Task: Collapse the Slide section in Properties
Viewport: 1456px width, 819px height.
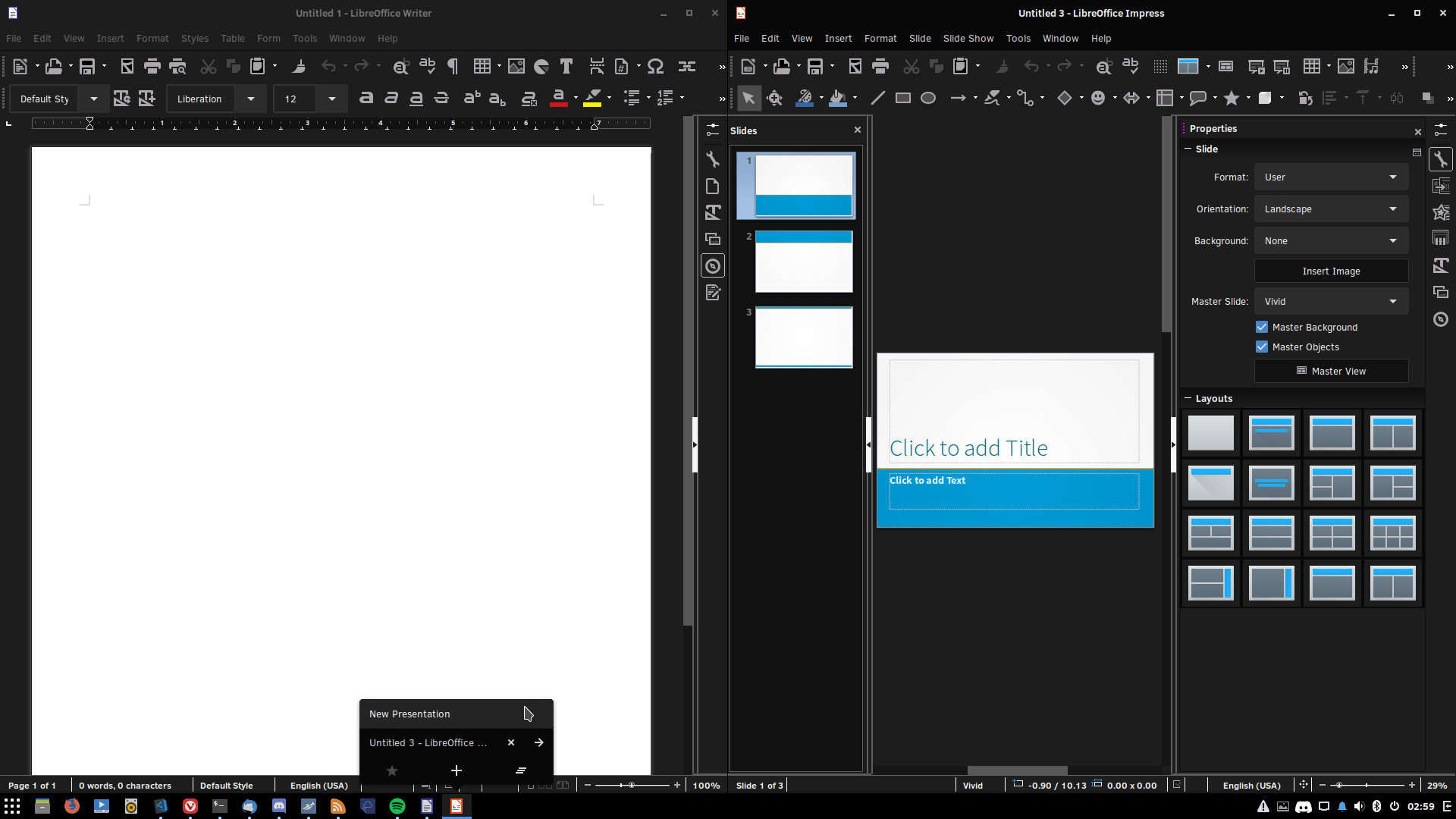Action: (1188, 149)
